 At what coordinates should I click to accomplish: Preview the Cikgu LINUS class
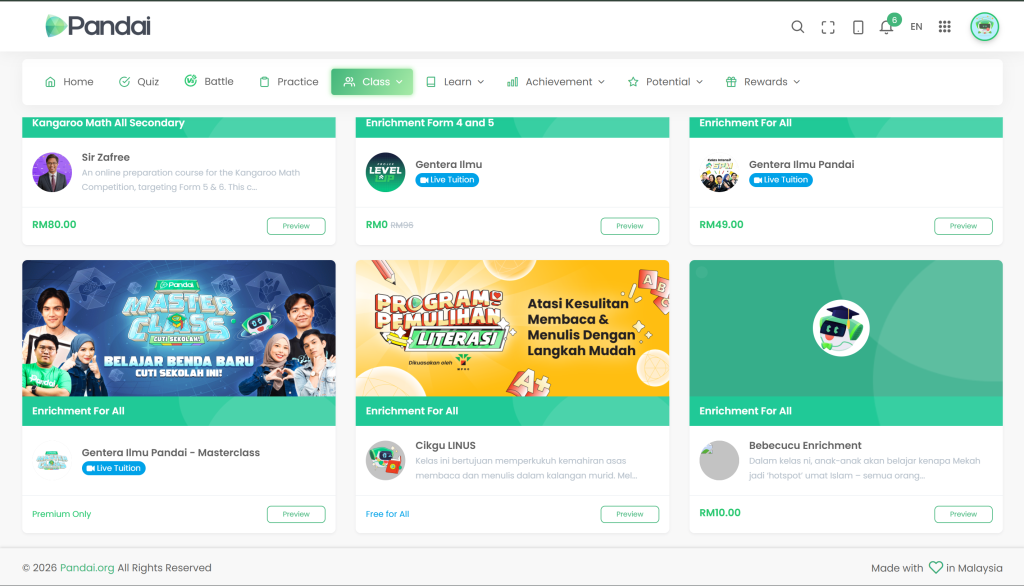tap(629, 514)
